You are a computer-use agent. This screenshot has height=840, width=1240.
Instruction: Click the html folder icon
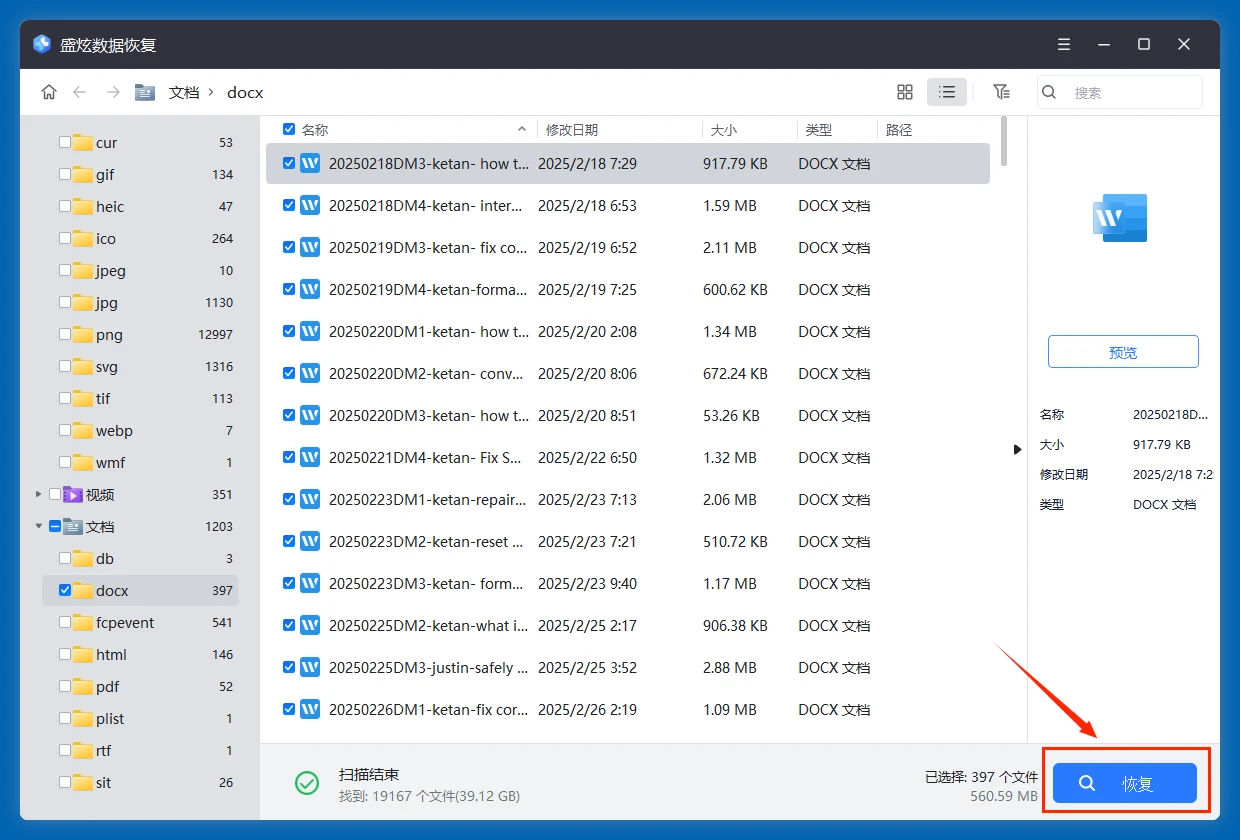click(82, 655)
